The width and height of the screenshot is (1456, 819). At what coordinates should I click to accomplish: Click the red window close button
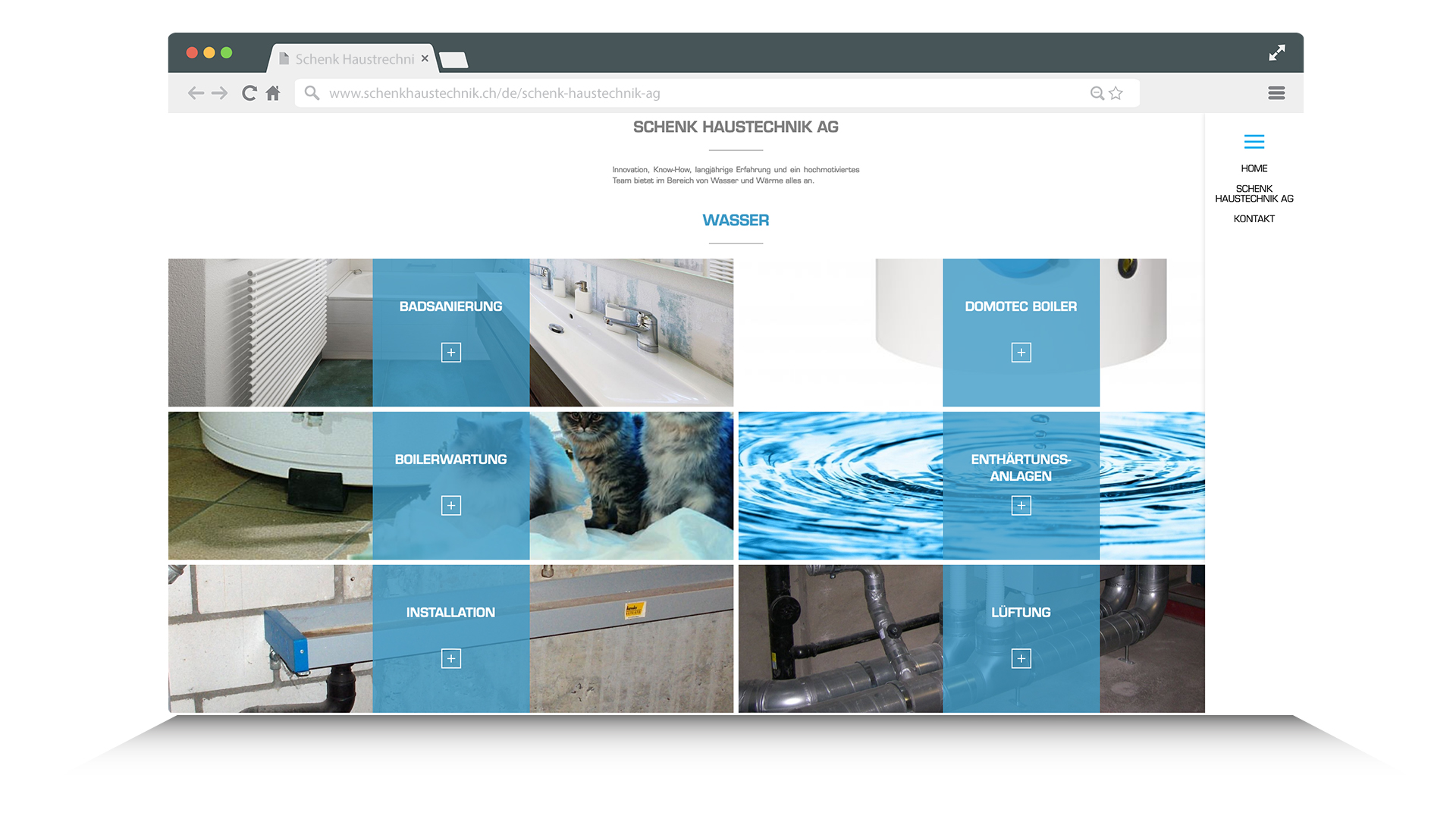192,52
